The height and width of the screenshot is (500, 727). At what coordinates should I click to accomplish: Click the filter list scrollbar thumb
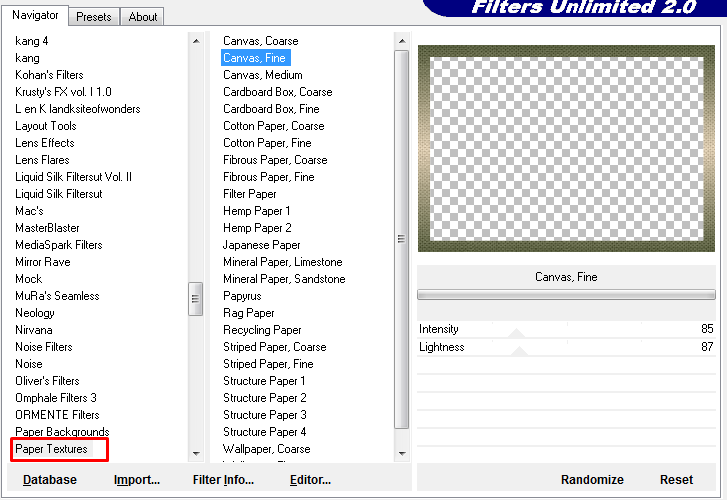(401, 238)
